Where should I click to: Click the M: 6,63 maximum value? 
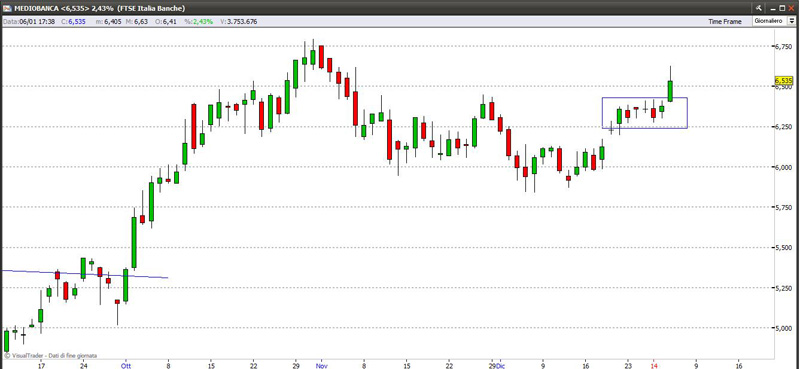point(137,22)
